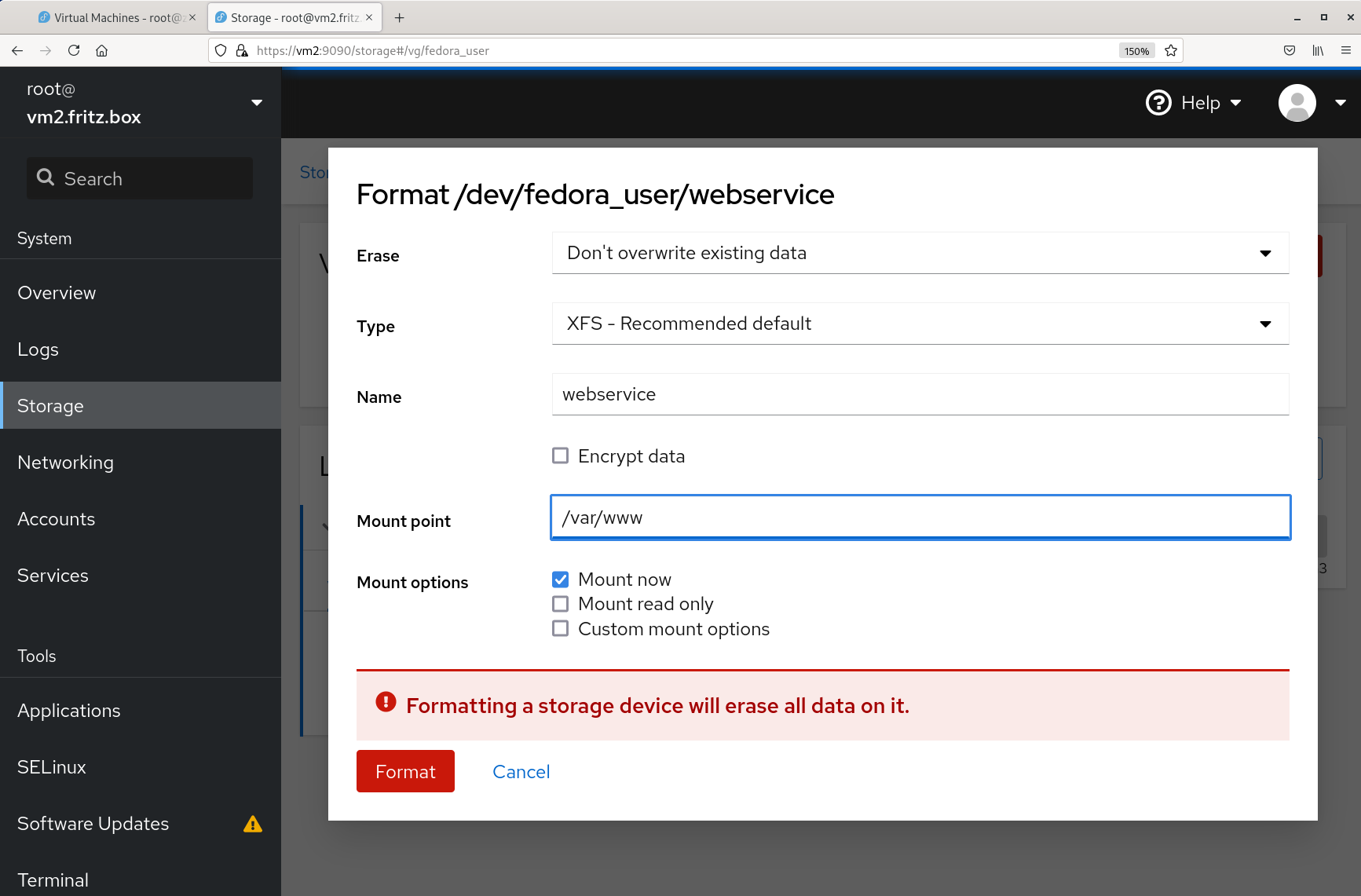The width and height of the screenshot is (1361, 896).
Task: Open the Erase dropdown
Action: point(920,253)
